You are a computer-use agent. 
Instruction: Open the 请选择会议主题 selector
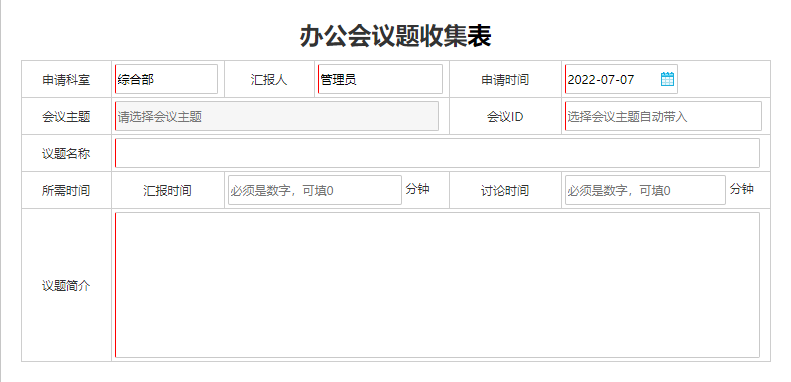pos(277,116)
